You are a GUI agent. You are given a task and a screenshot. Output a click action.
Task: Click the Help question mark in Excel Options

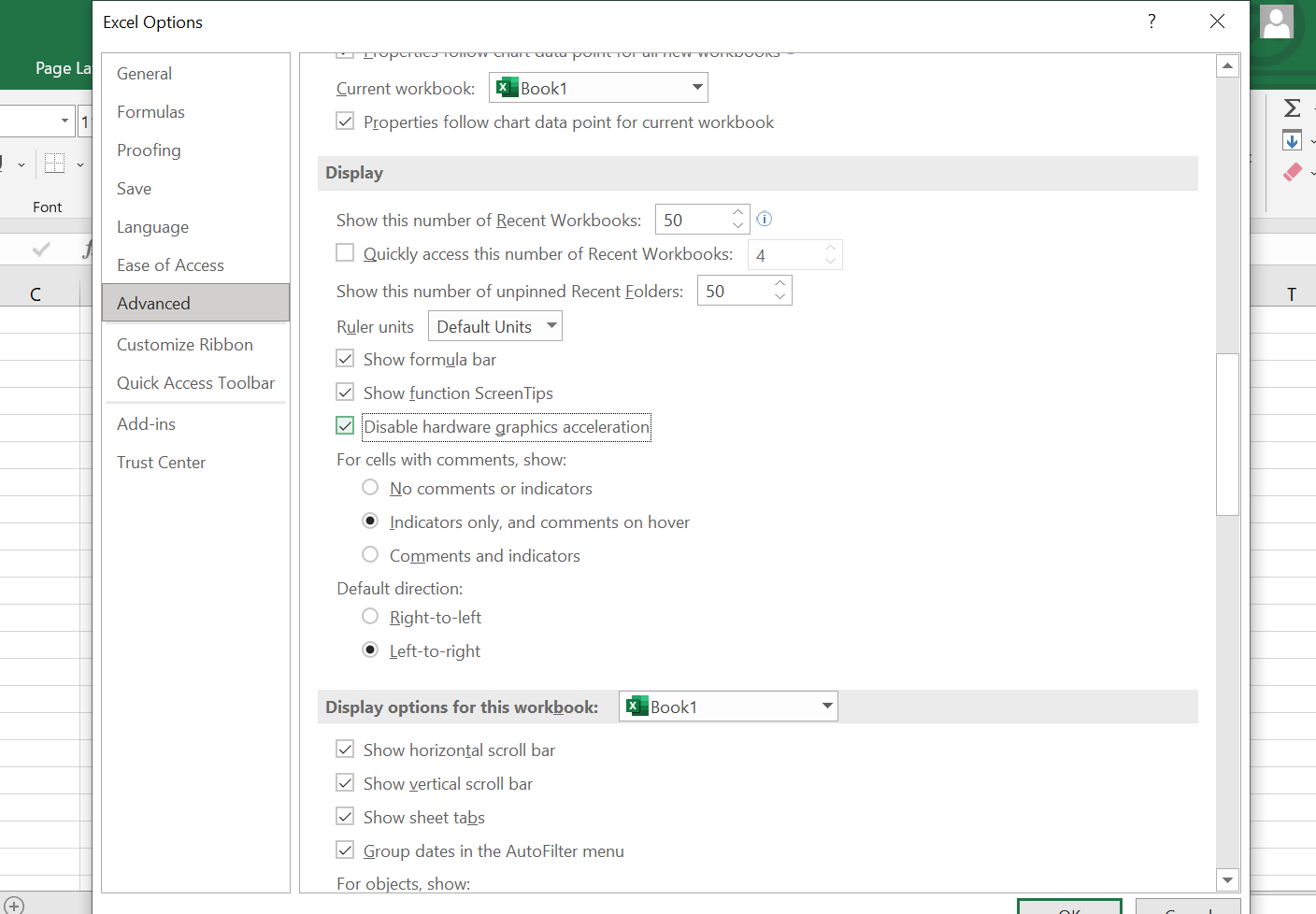point(1151,21)
